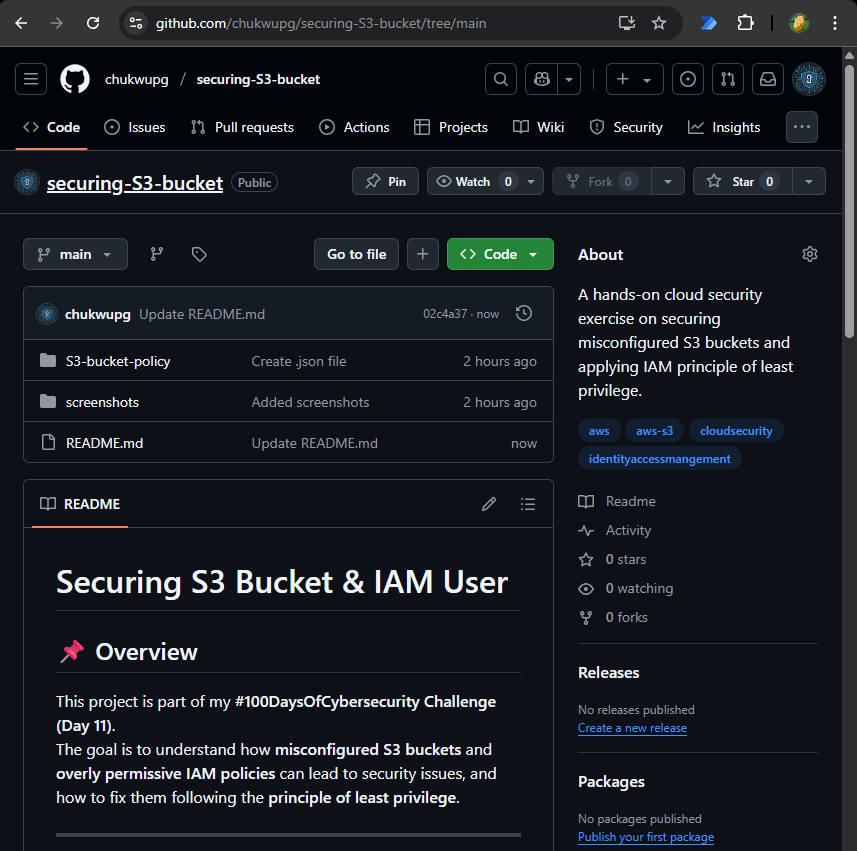Click Publish your first package link
Viewport: 857px width, 851px height.
point(646,837)
